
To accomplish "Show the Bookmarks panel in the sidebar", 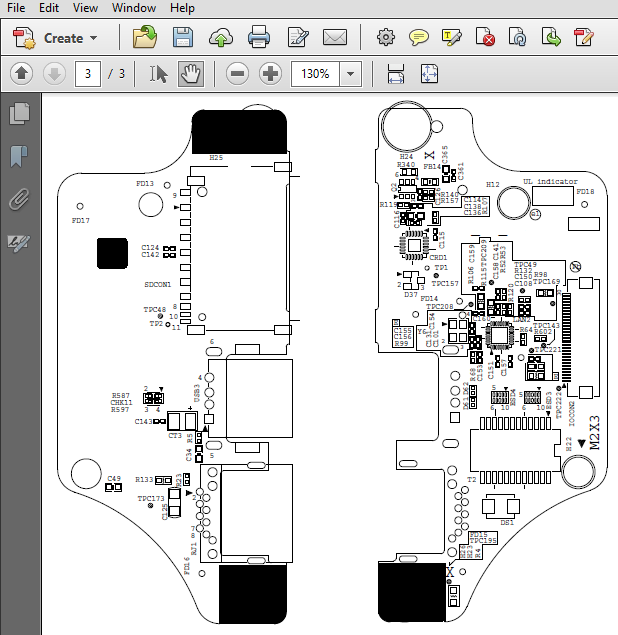I will (x=19, y=157).
